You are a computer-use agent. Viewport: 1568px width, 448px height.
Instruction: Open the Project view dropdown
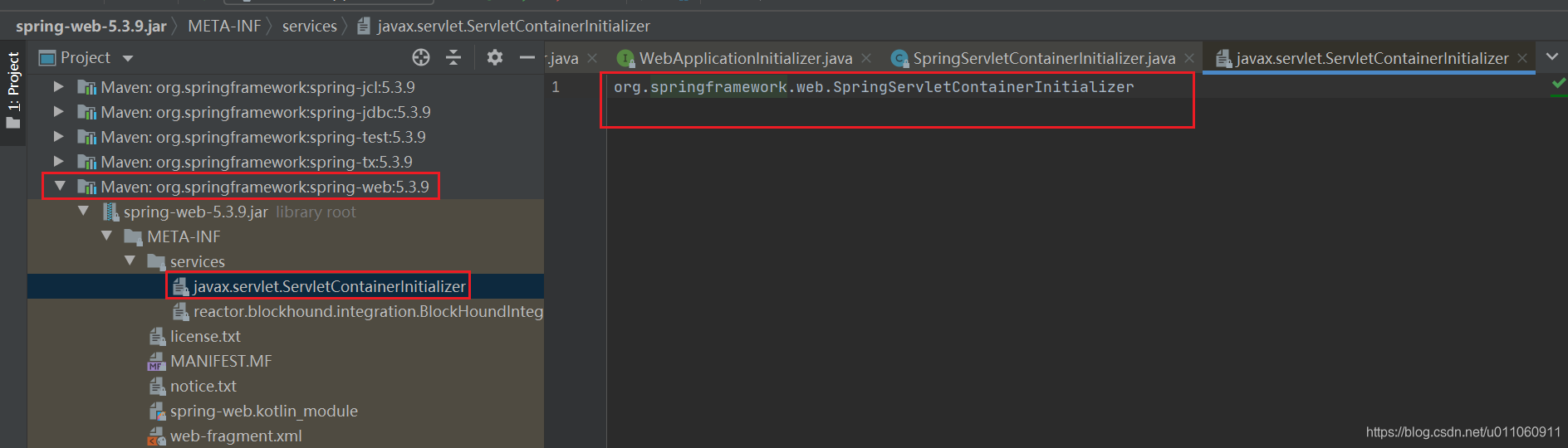(128, 58)
